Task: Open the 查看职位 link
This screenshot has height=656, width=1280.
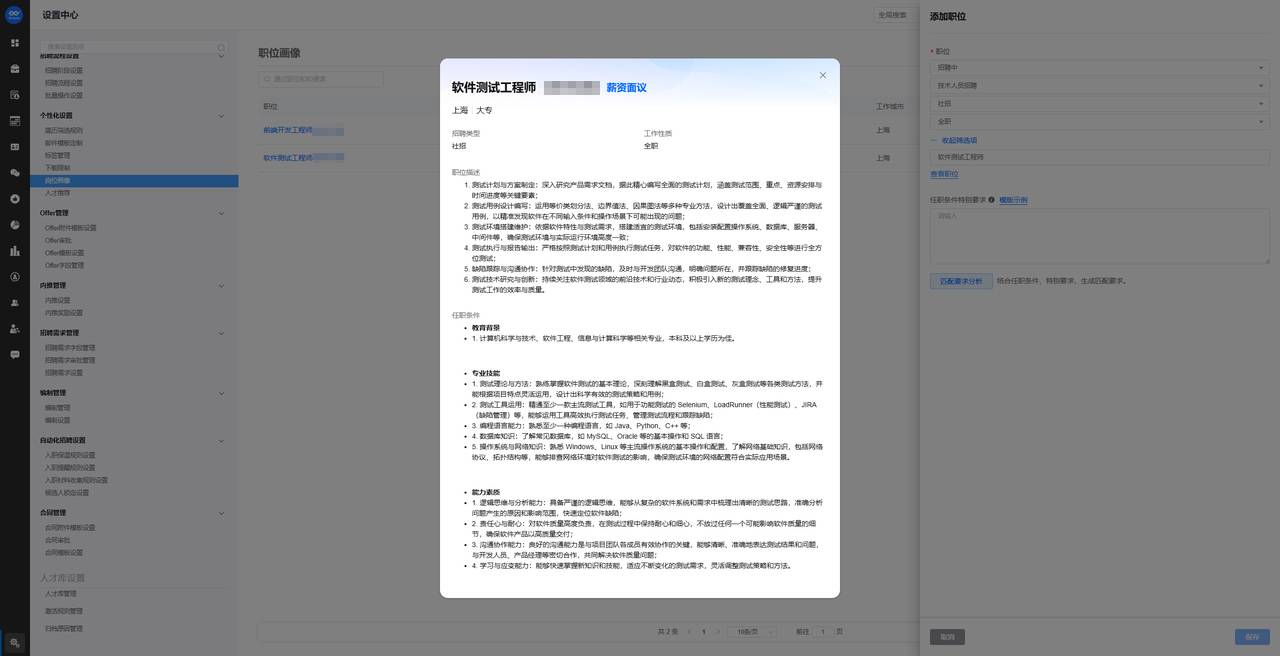Action: (x=944, y=174)
